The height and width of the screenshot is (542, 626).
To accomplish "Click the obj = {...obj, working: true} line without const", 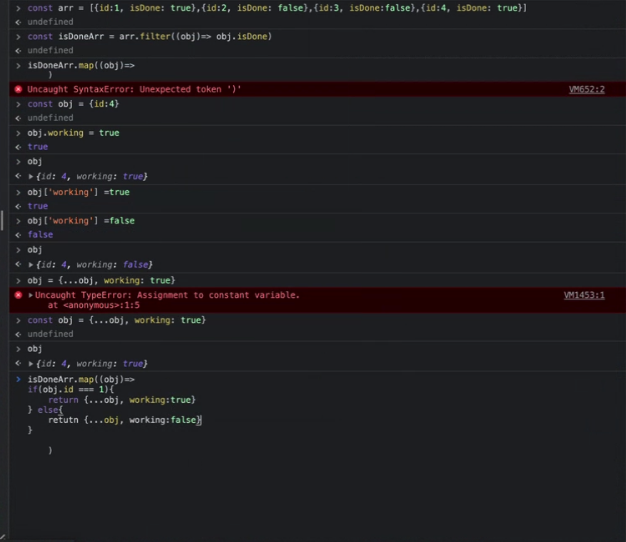I will (x=101, y=281).
